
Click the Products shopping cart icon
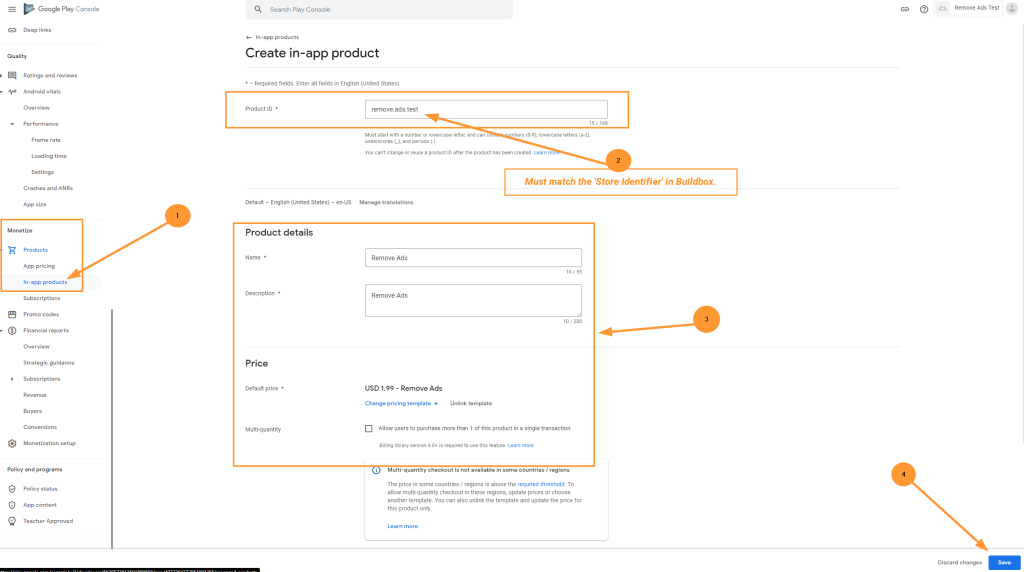12,250
